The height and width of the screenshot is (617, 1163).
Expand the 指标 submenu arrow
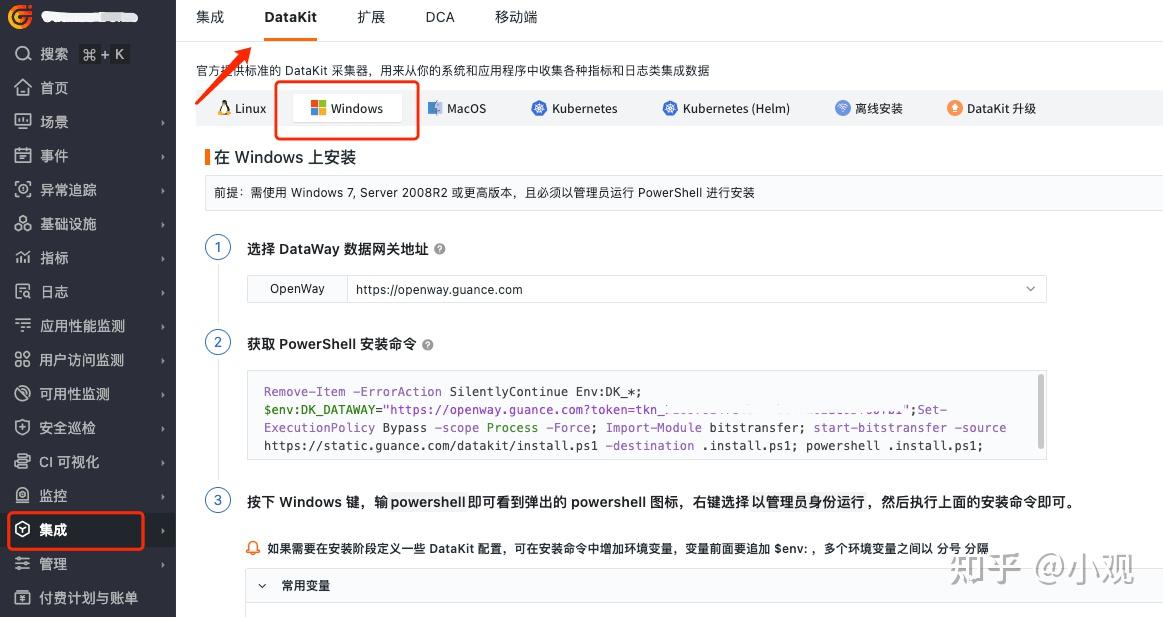(163, 259)
